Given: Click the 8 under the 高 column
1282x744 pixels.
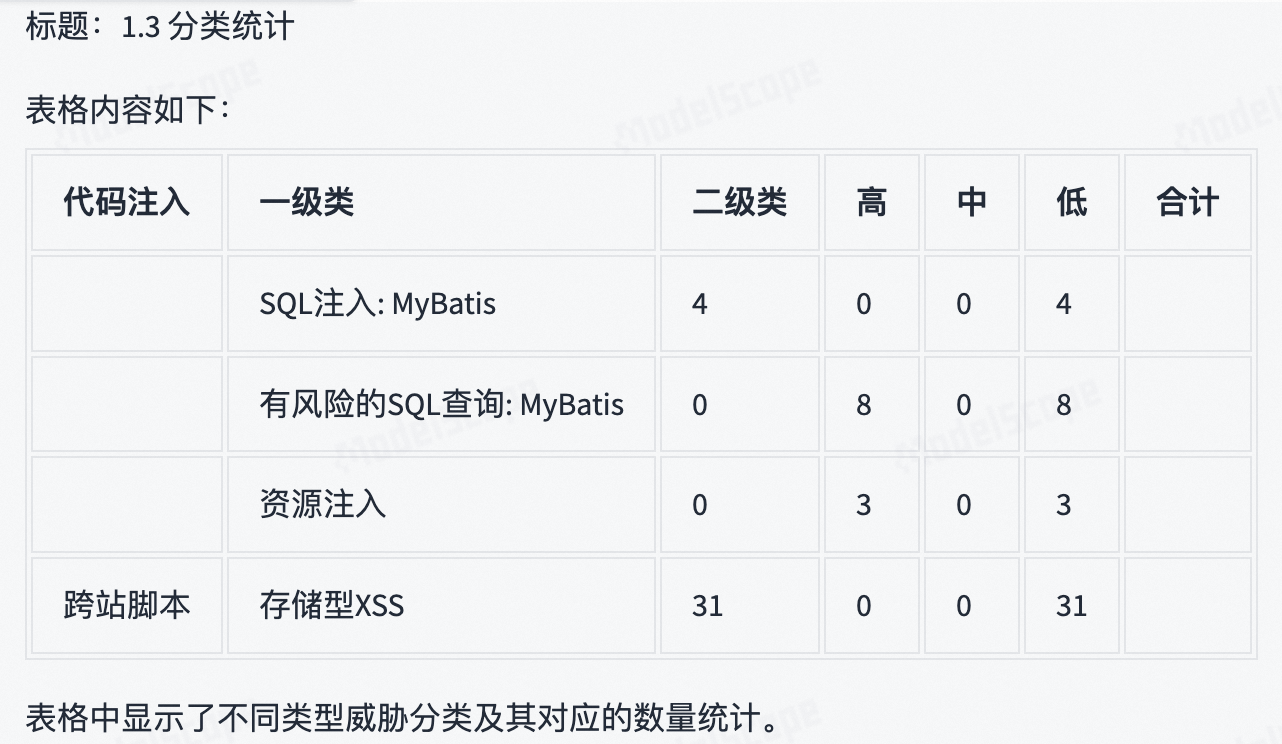Looking at the screenshot, I should coord(864,405).
